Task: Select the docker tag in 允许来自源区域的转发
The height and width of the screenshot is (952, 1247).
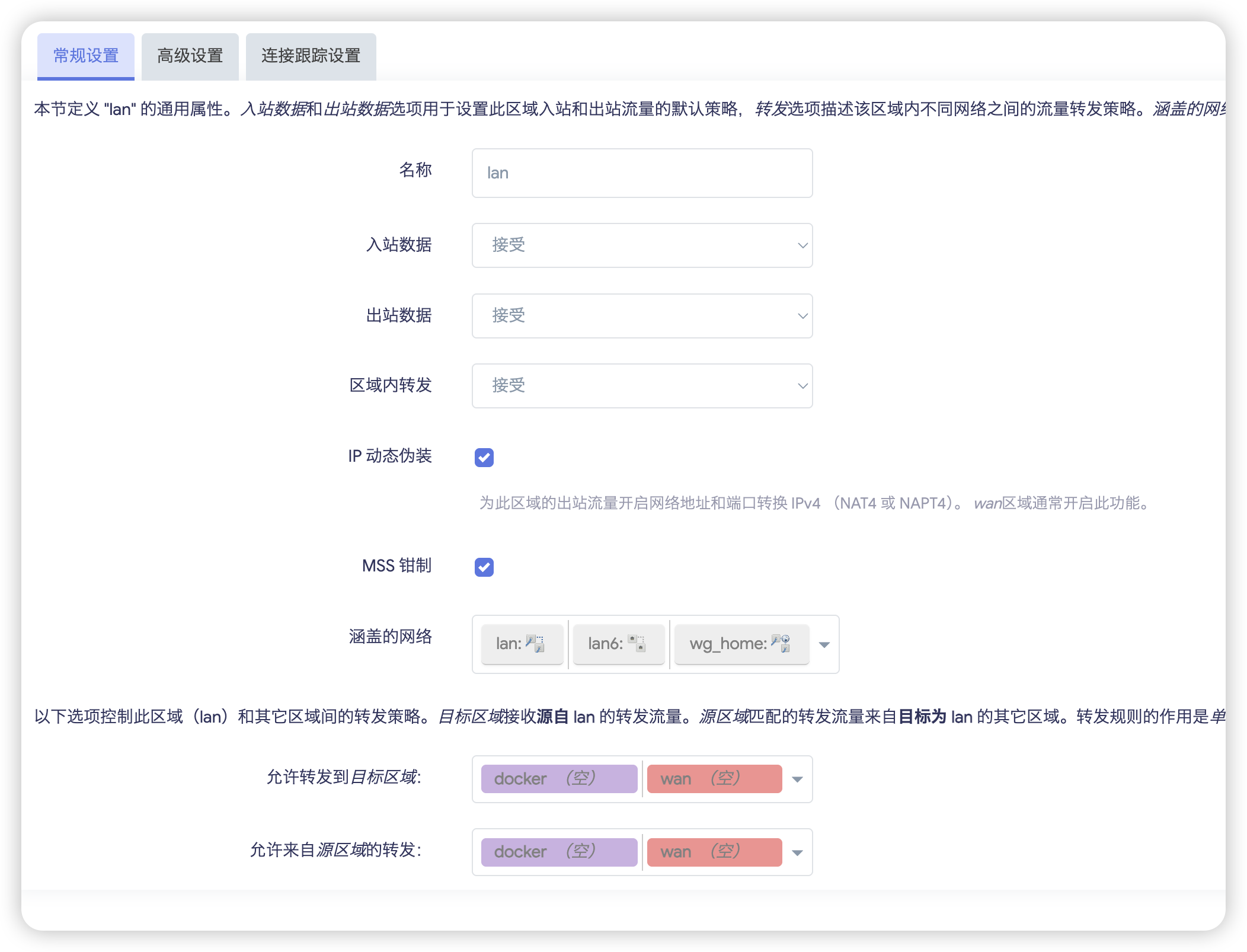Action: click(559, 852)
